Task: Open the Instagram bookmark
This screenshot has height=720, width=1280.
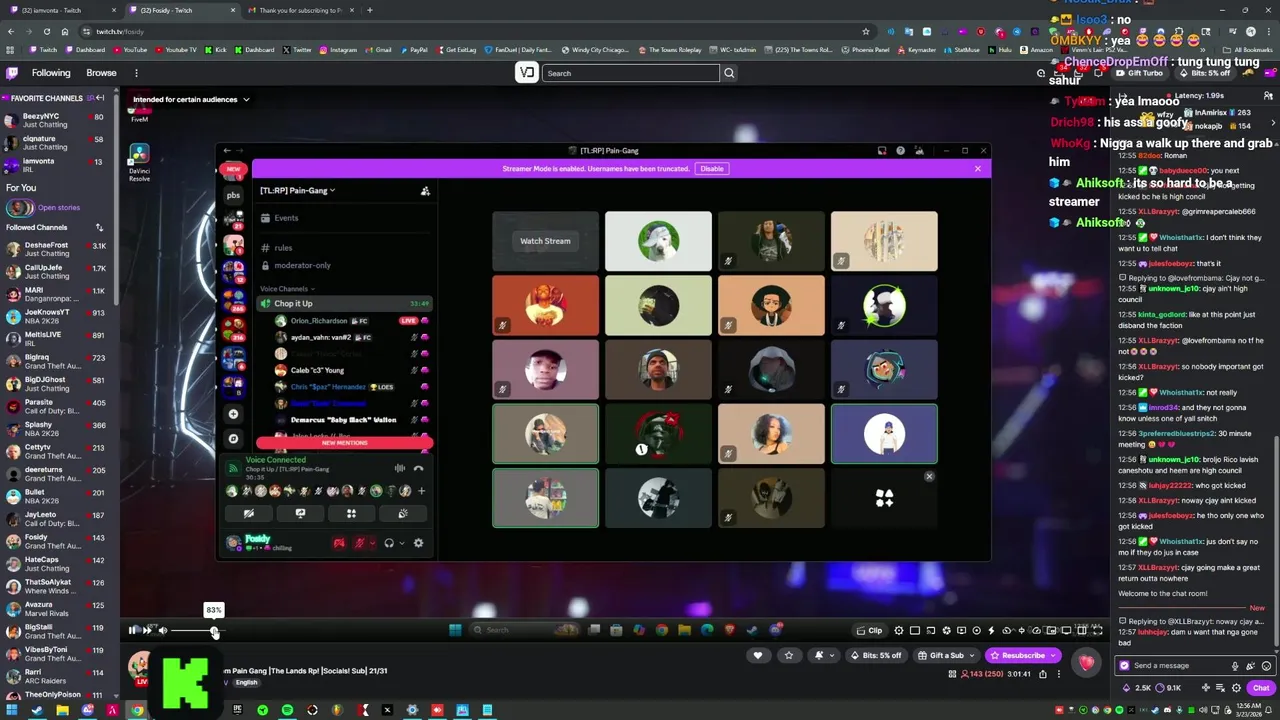Action: [x=338, y=50]
